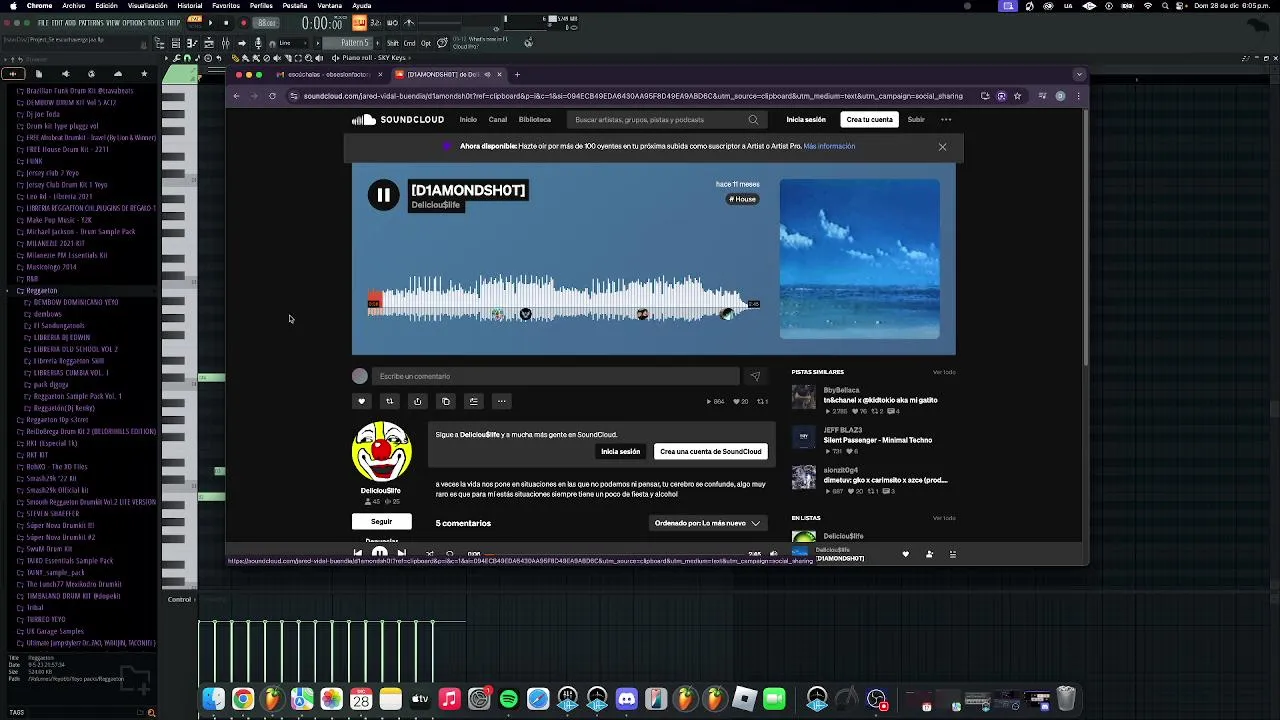Send comment with the paper plane icon
Screen dimensions: 1280x720
tap(755, 376)
